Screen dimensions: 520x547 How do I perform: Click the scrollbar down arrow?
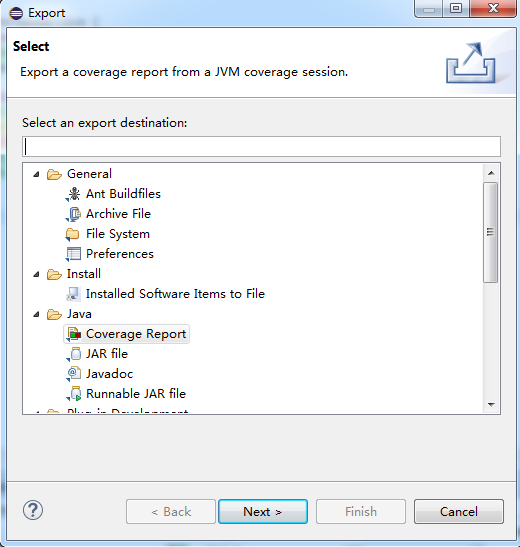click(x=491, y=405)
